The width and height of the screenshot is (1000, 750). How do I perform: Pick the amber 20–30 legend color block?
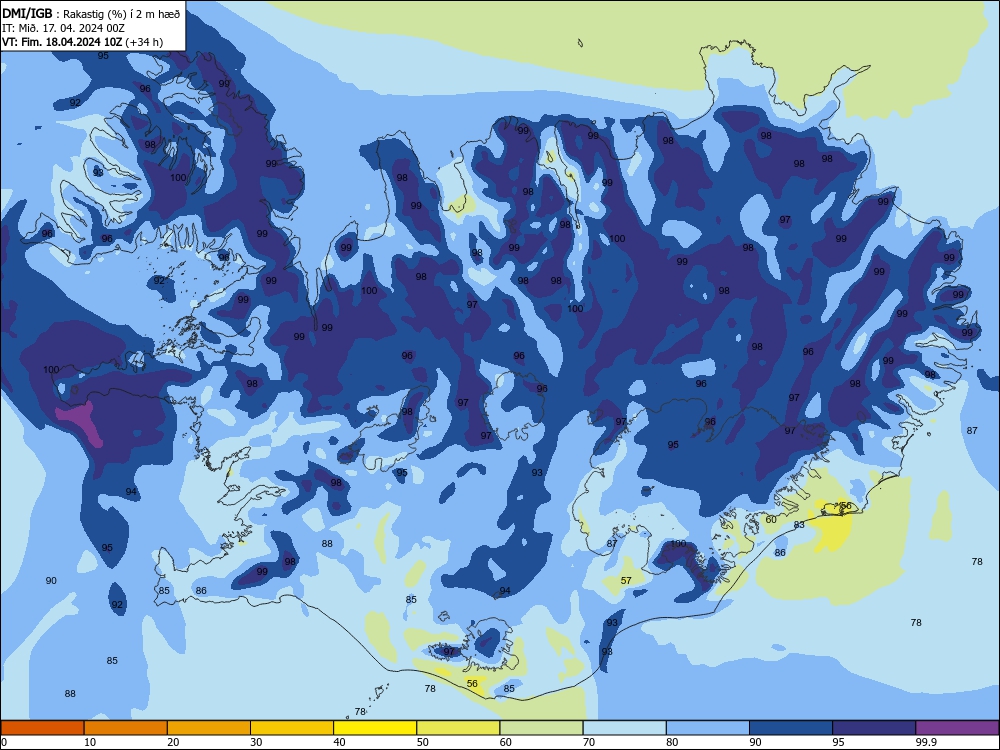209,728
